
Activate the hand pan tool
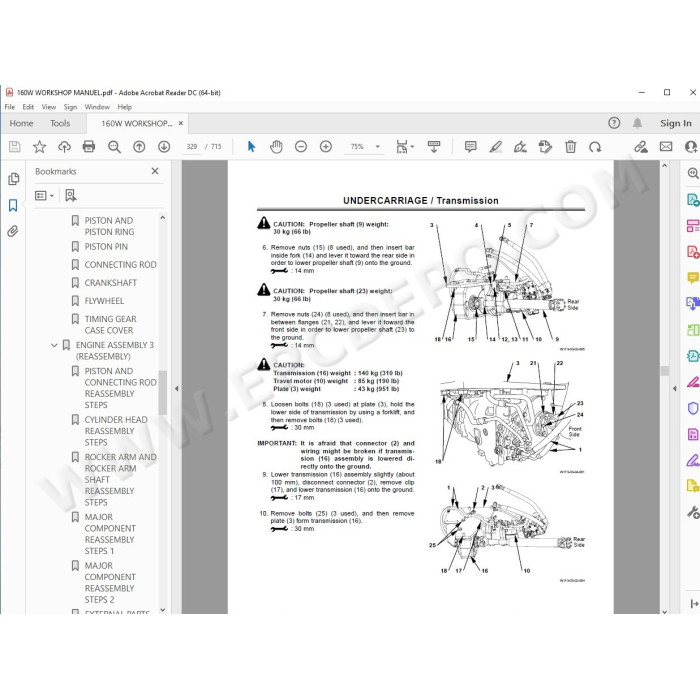pyautogui.click(x=276, y=146)
